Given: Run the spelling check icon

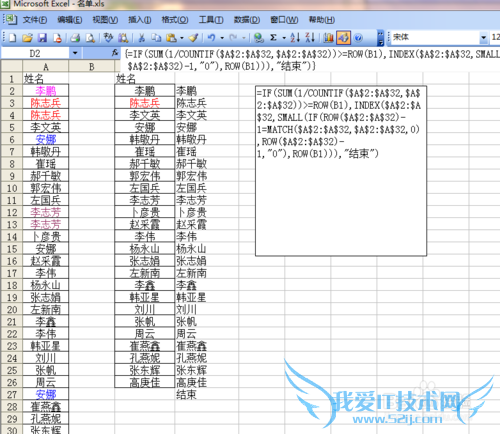Looking at the screenshot, I should [x=108, y=38].
